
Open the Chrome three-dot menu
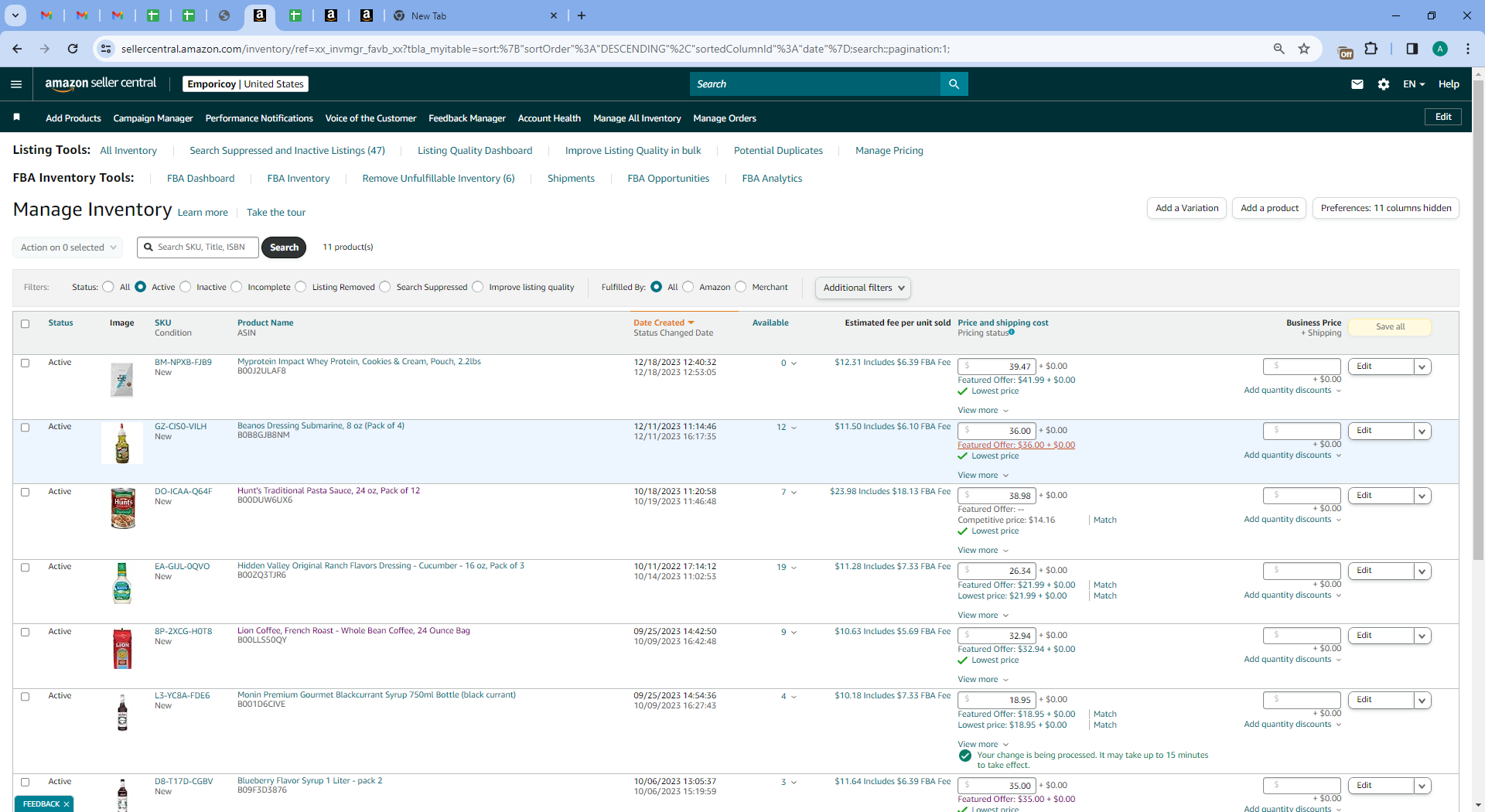(1467, 49)
